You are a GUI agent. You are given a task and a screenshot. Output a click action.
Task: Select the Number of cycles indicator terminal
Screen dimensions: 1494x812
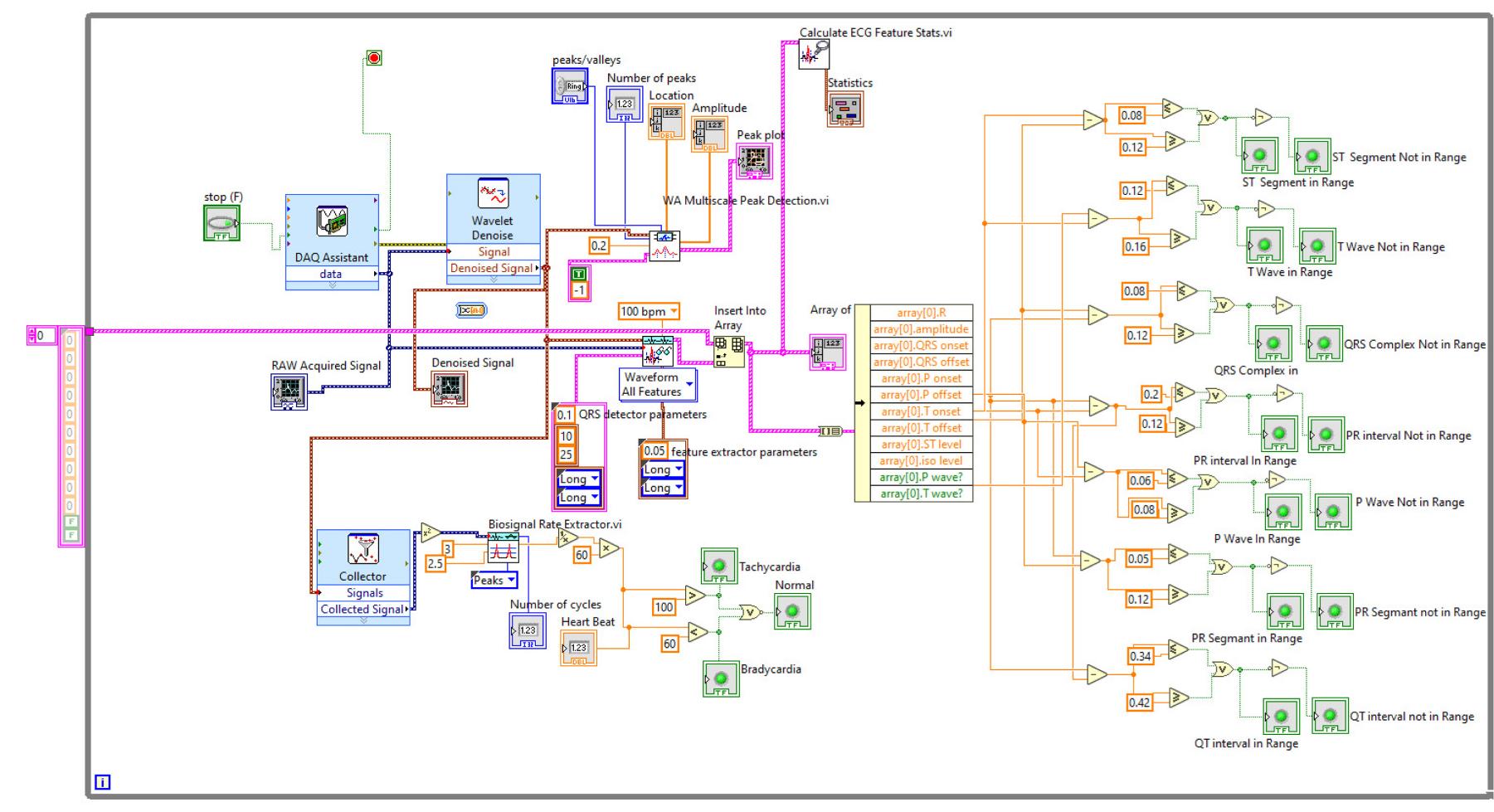(528, 630)
